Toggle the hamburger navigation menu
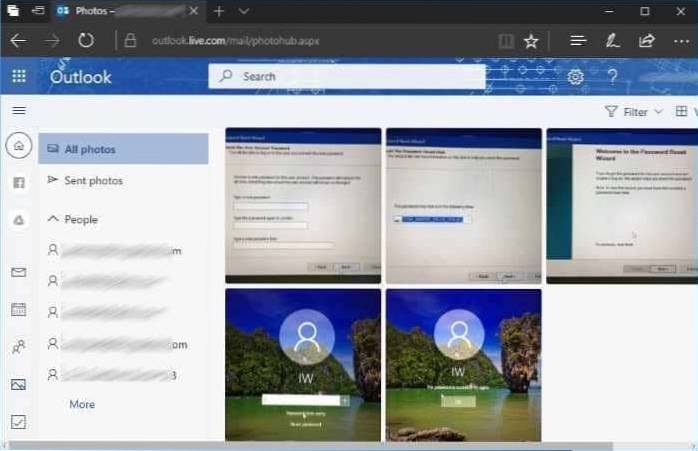 (19, 111)
